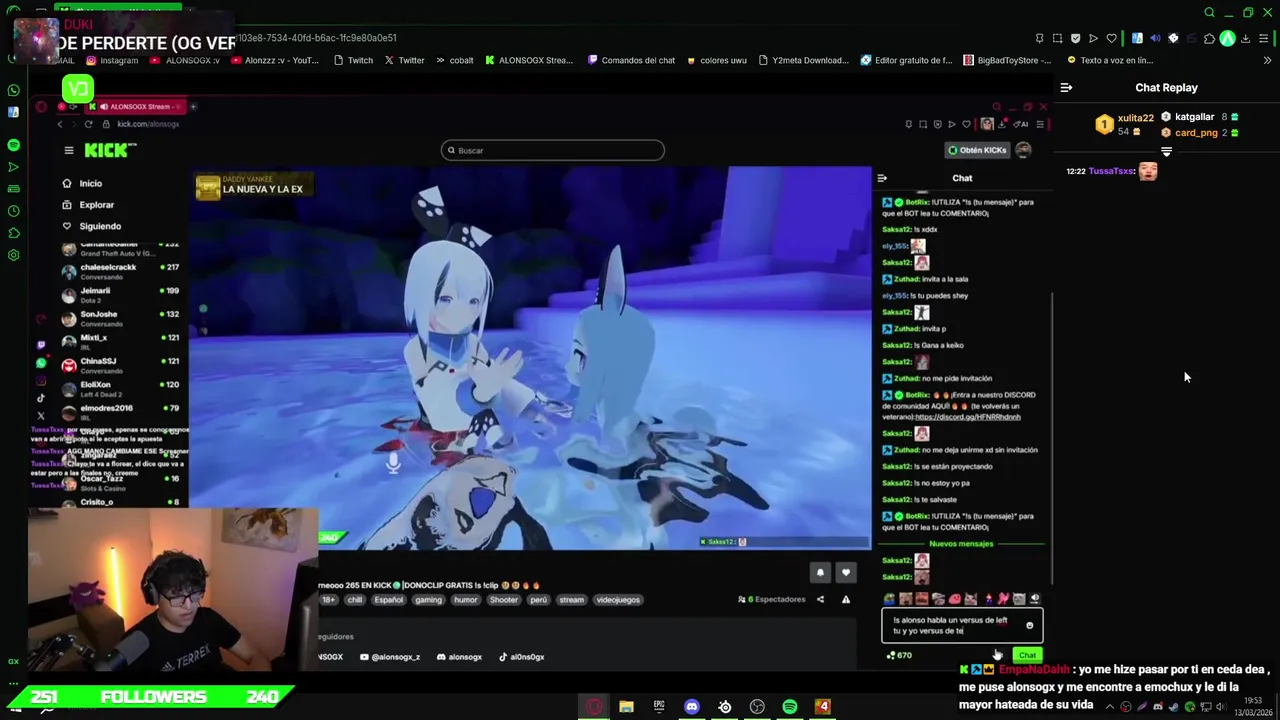Collapse the Kick Chat panel
The image size is (1280, 720).
(882, 178)
